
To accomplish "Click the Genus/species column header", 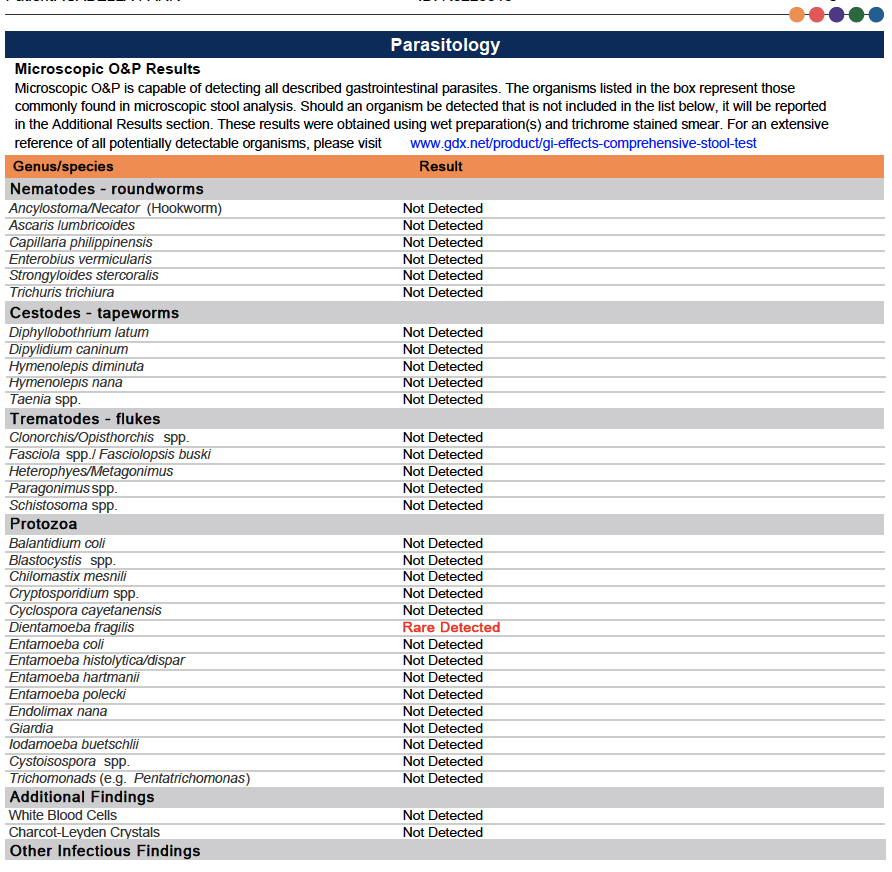I will (63, 166).
